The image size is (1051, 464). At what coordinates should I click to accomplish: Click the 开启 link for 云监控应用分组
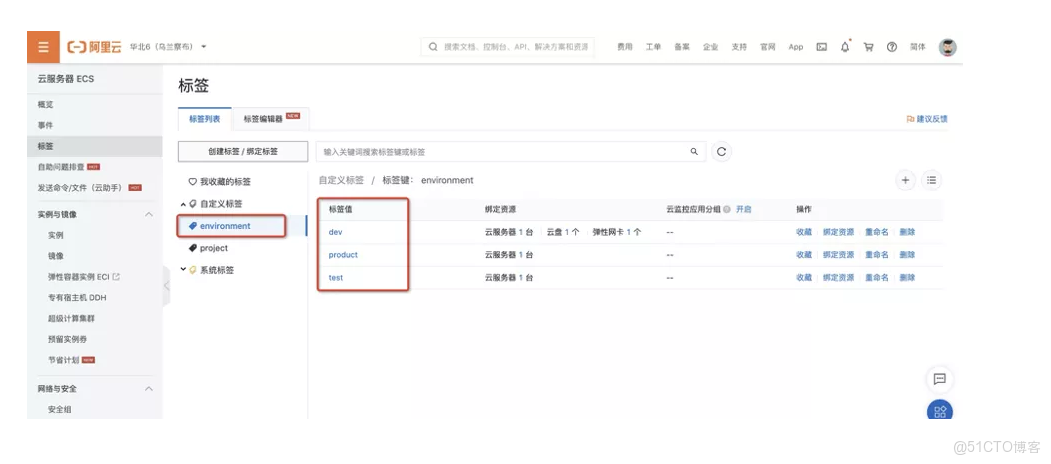743,209
